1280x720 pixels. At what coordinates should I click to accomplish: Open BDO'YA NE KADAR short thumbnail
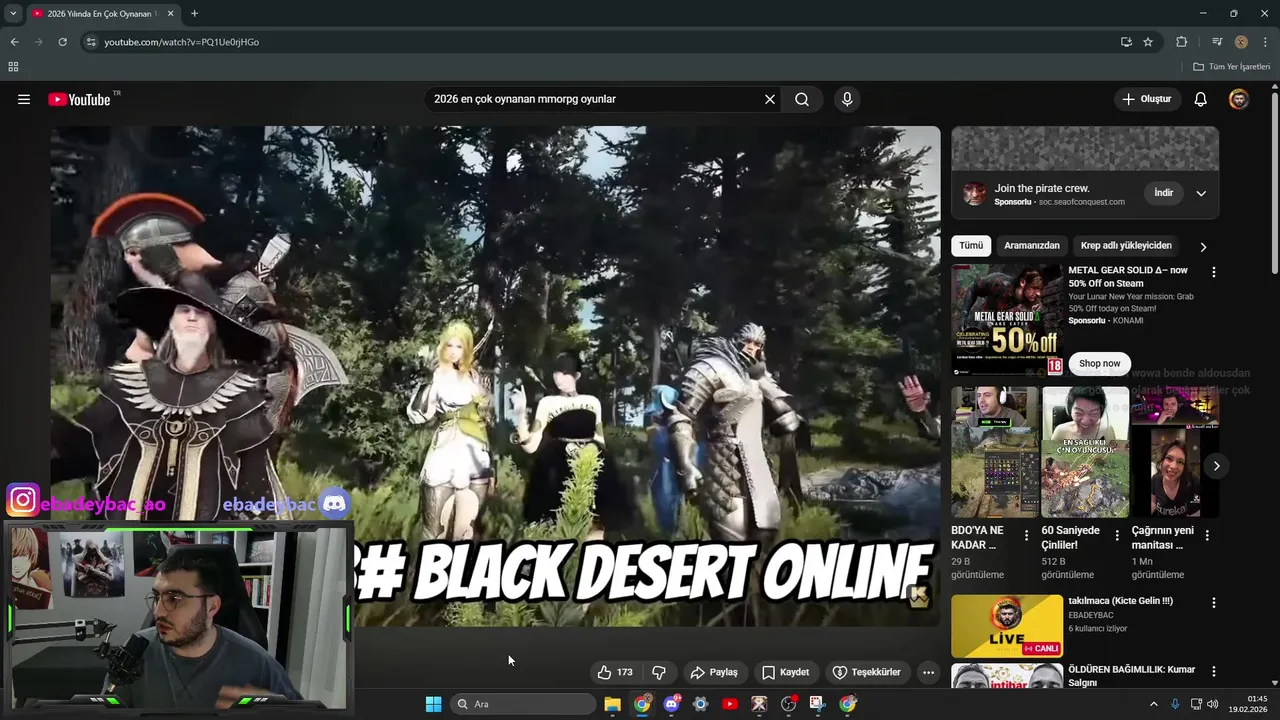(x=995, y=452)
